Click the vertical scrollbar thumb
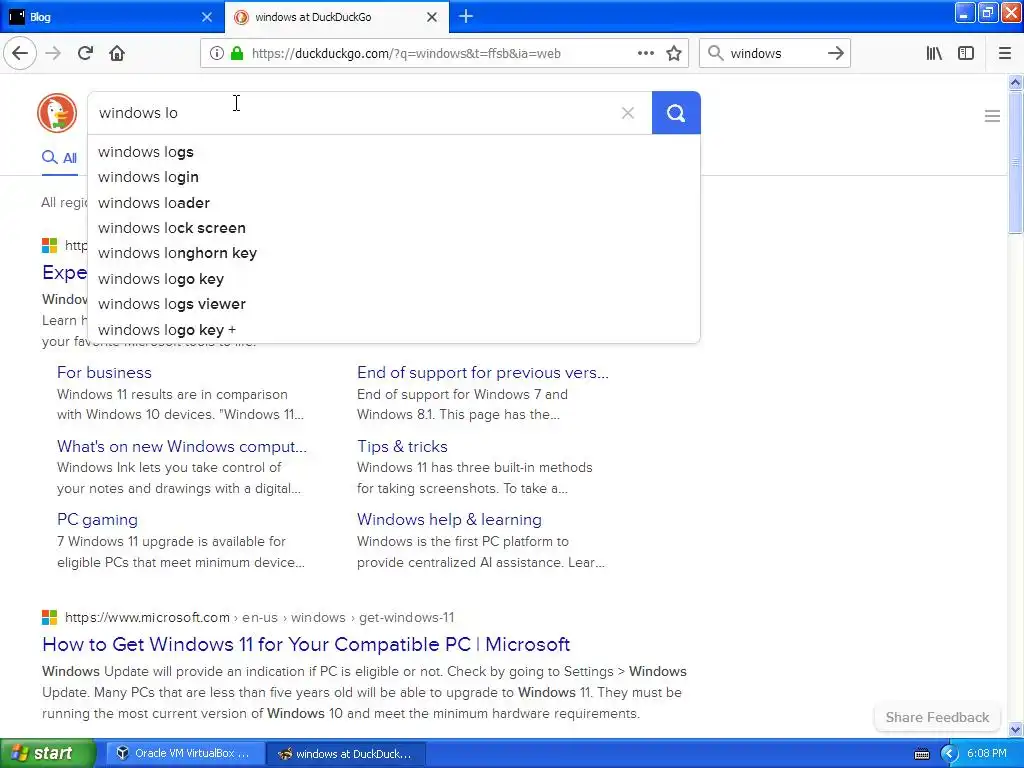This screenshot has width=1024, height=768. click(1016, 162)
